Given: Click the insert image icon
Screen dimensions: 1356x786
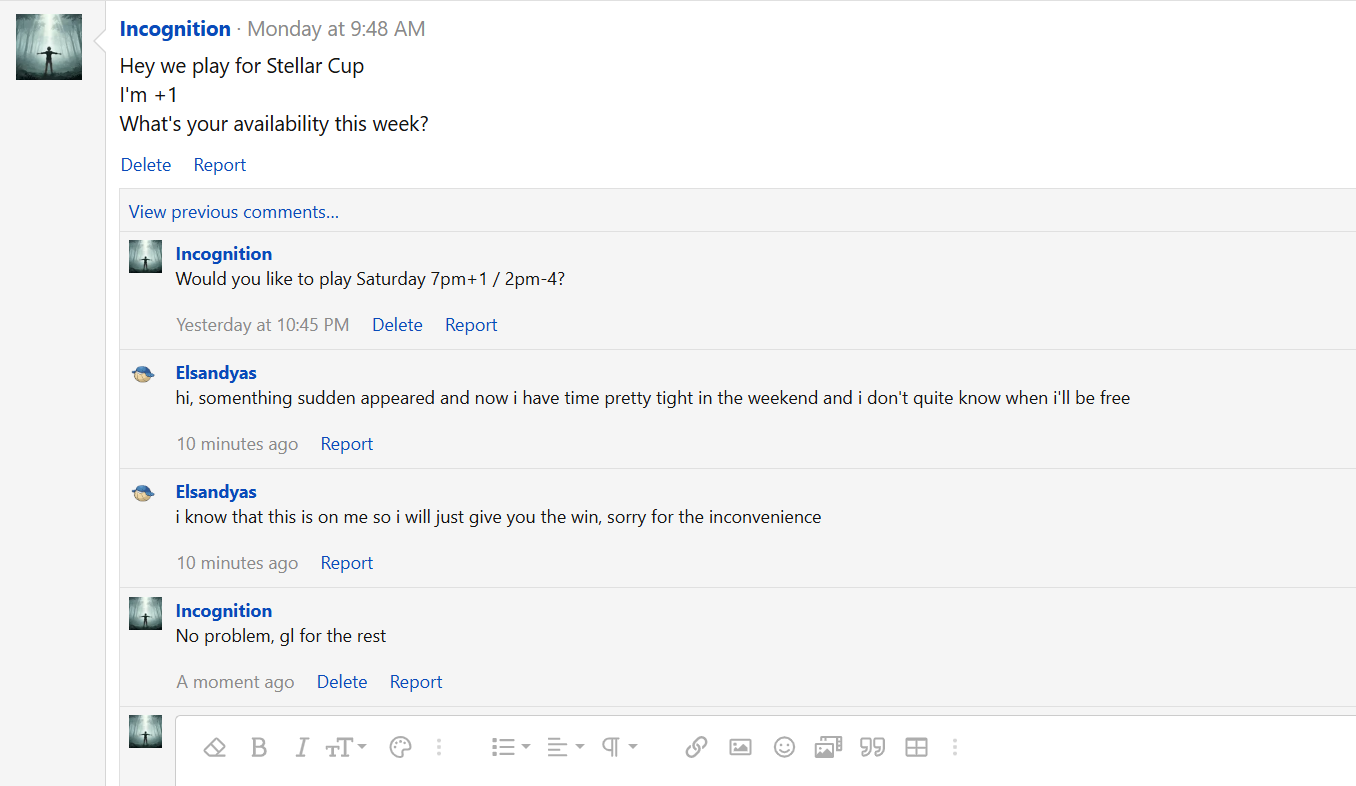Looking at the screenshot, I should point(740,747).
